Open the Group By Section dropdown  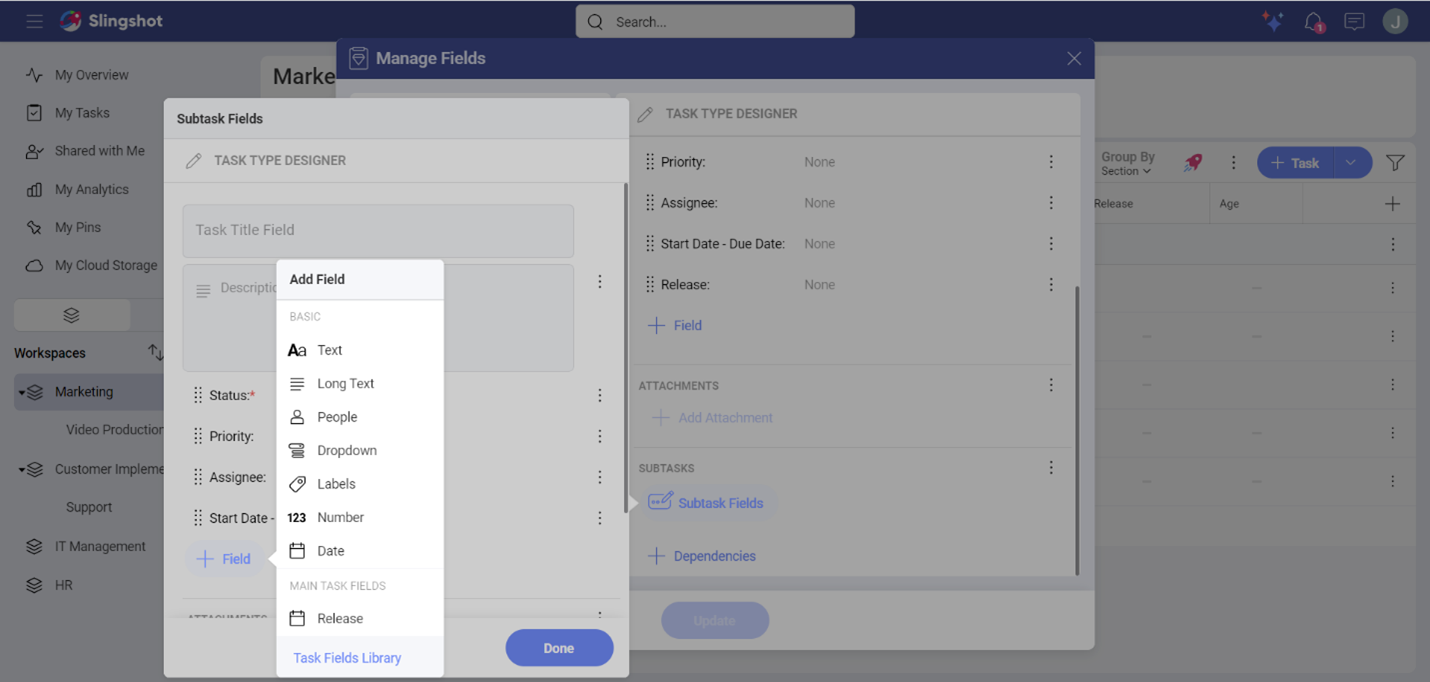(1128, 164)
